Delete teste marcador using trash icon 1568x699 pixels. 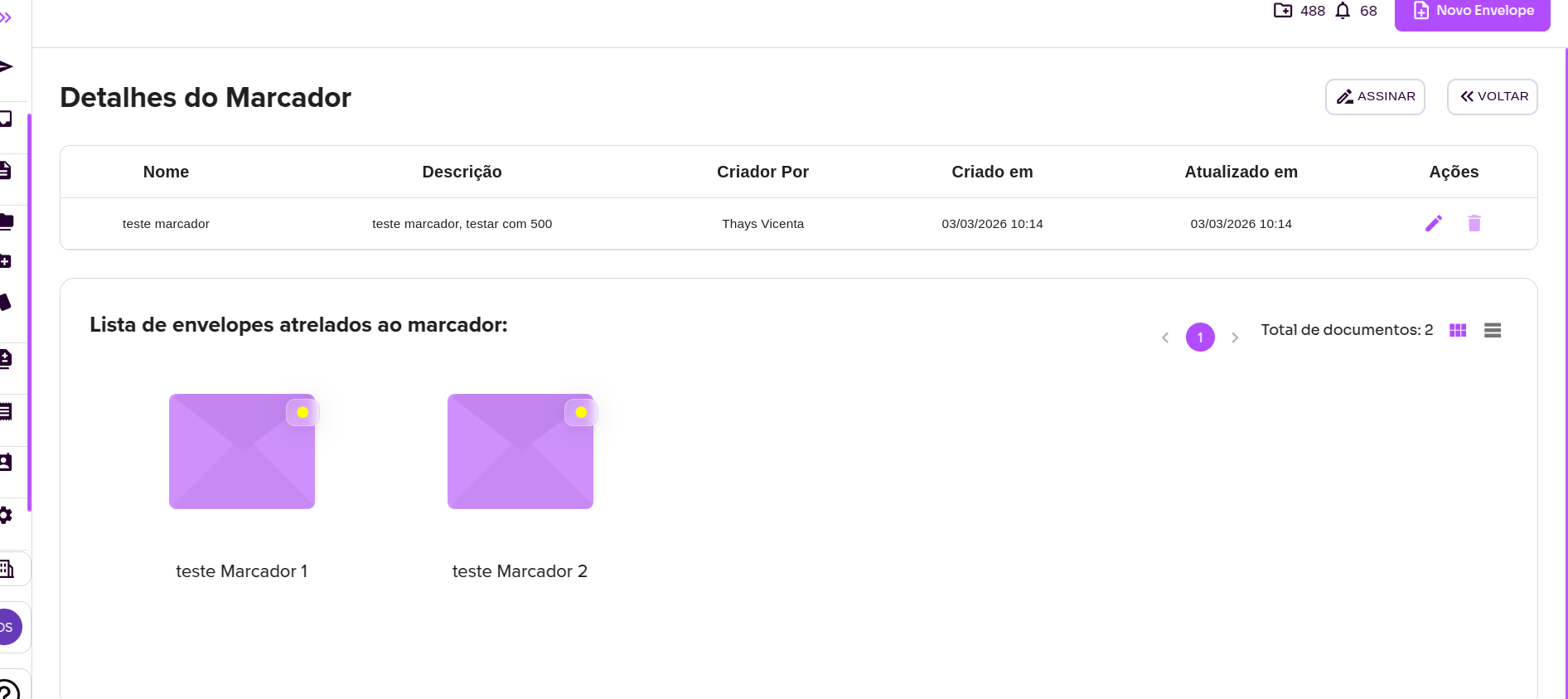1474,223
